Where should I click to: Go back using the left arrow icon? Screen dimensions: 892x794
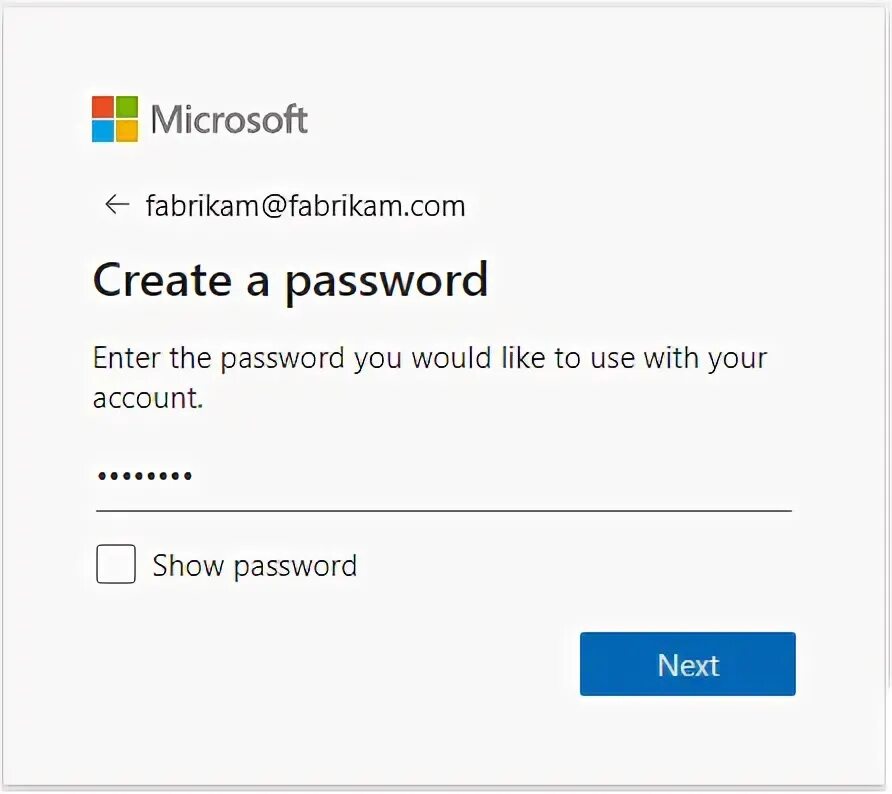(117, 204)
